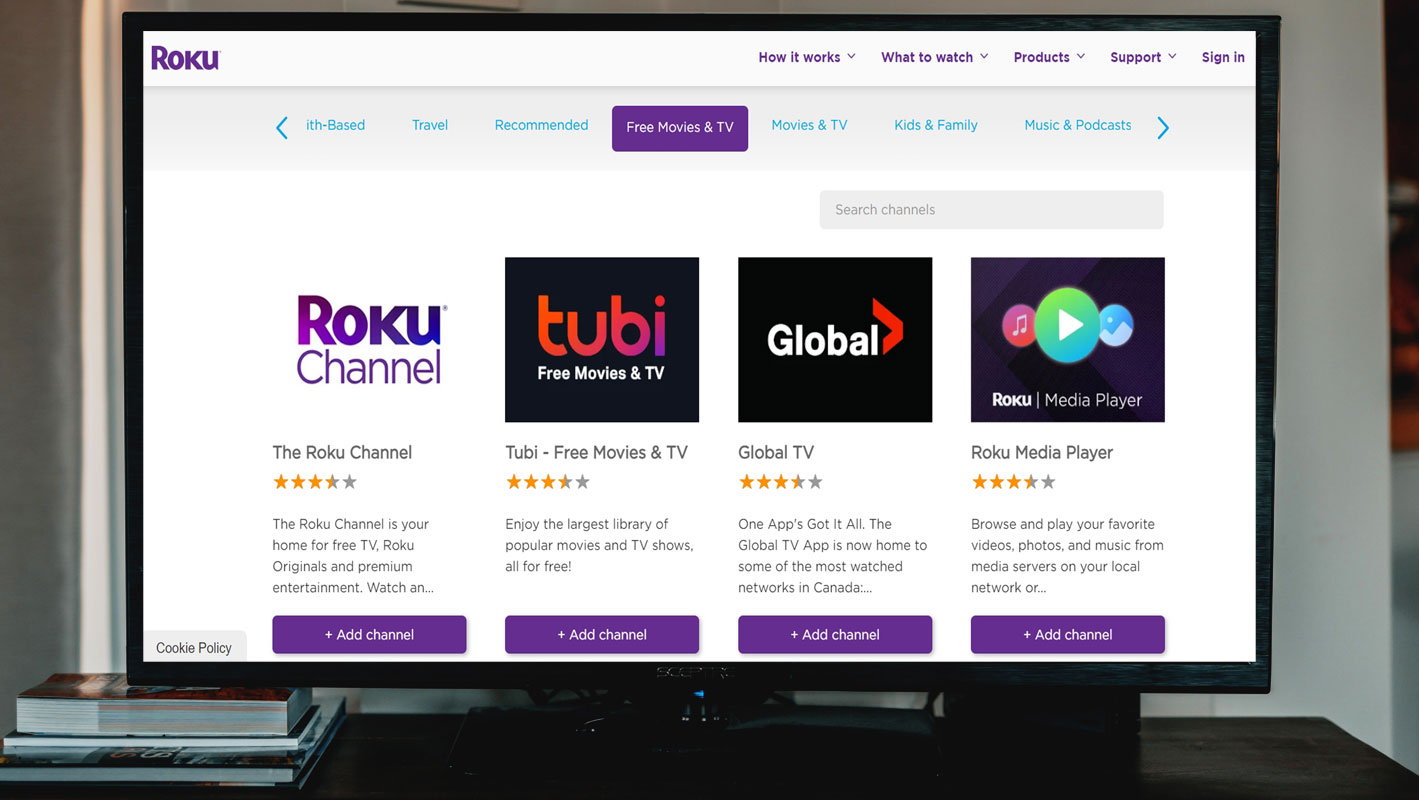This screenshot has height=800, width=1419.
Task: Click The Roku Channel star rating
Action: point(315,482)
